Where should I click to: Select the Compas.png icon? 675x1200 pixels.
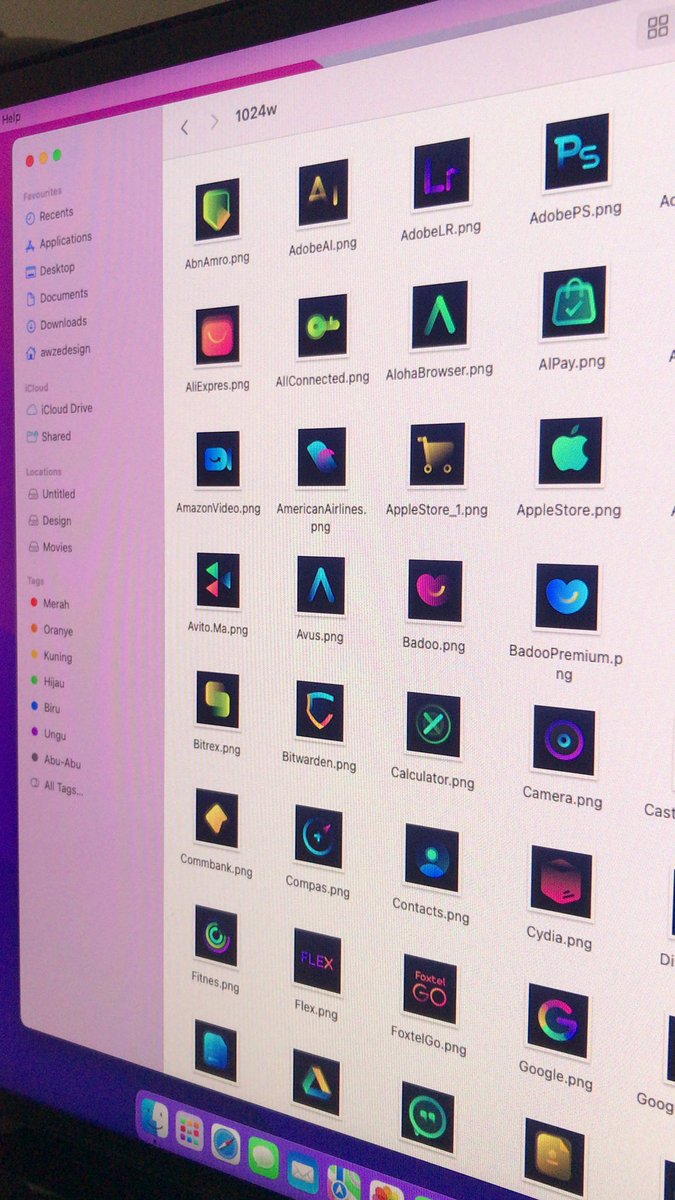(318, 837)
